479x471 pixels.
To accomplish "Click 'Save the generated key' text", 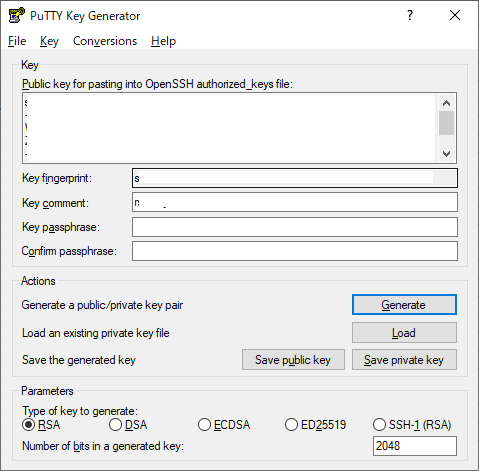I will click(79, 360).
